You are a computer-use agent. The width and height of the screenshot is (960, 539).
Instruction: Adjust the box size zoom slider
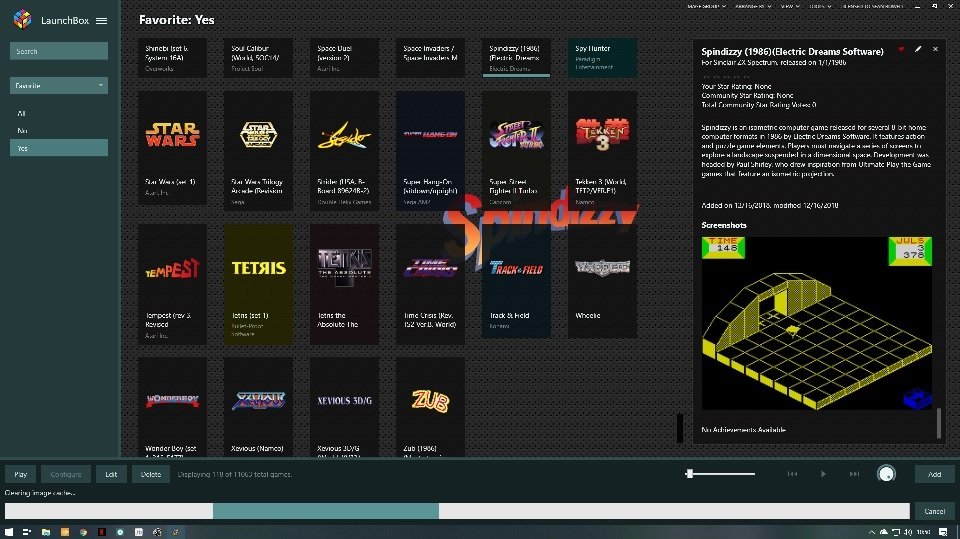pyautogui.click(x=720, y=473)
